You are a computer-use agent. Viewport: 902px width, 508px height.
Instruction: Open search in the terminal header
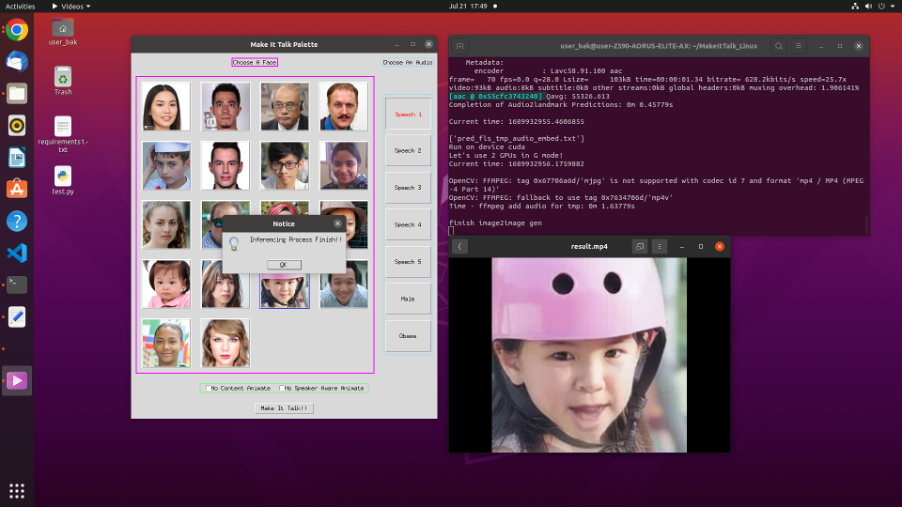pyautogui.click(x=778, y=46)
